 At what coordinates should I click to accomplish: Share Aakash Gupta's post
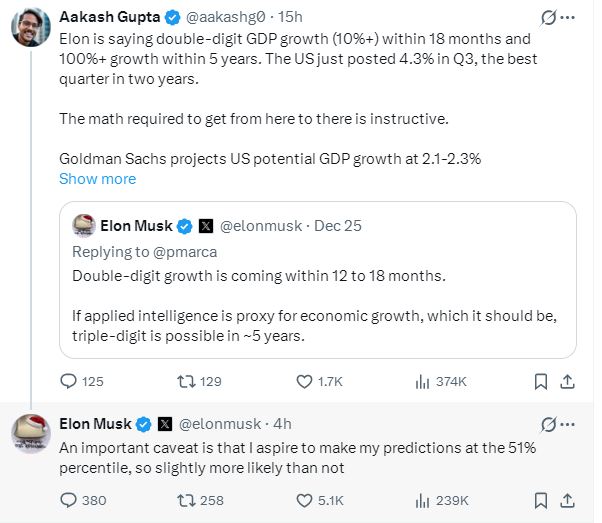pos(567,381)
